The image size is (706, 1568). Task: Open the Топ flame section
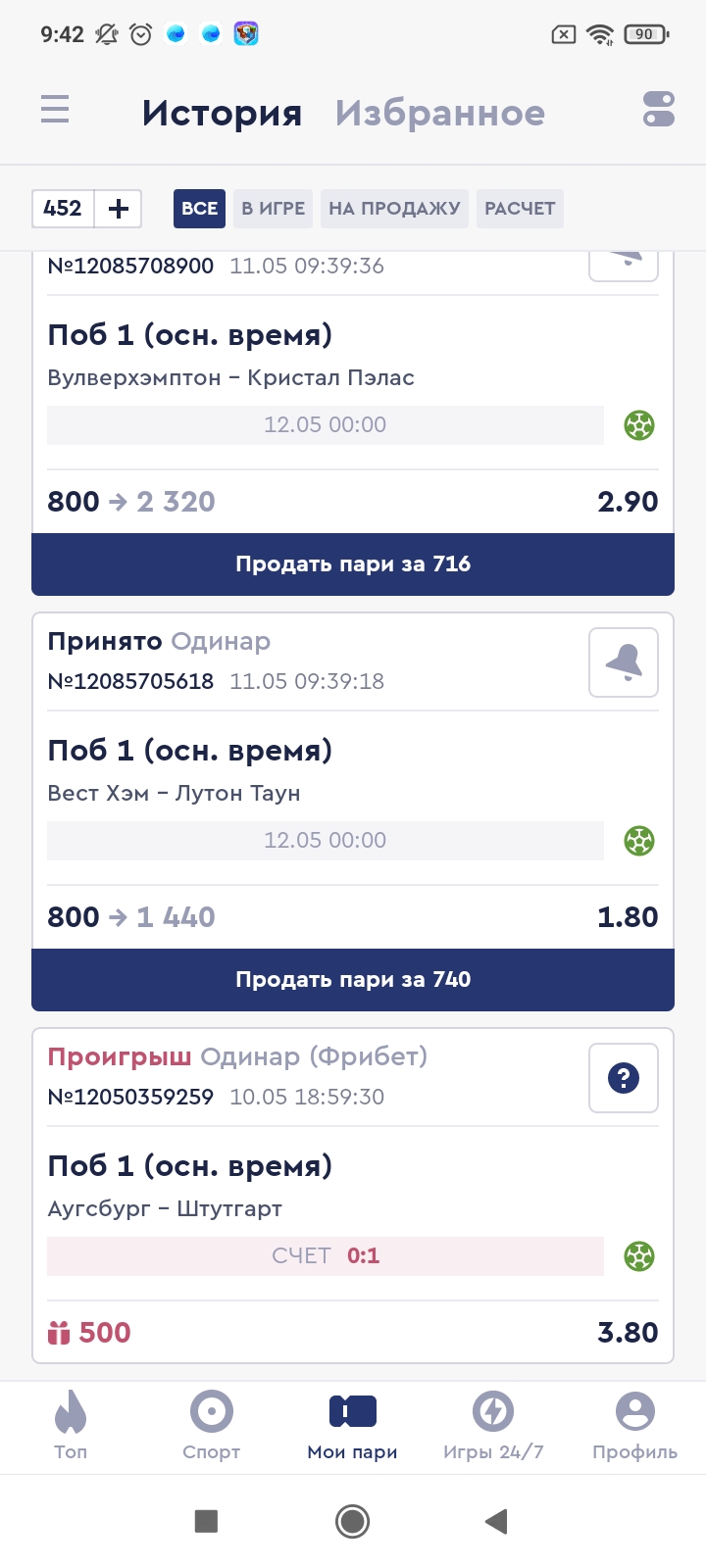pos(71,1426)
